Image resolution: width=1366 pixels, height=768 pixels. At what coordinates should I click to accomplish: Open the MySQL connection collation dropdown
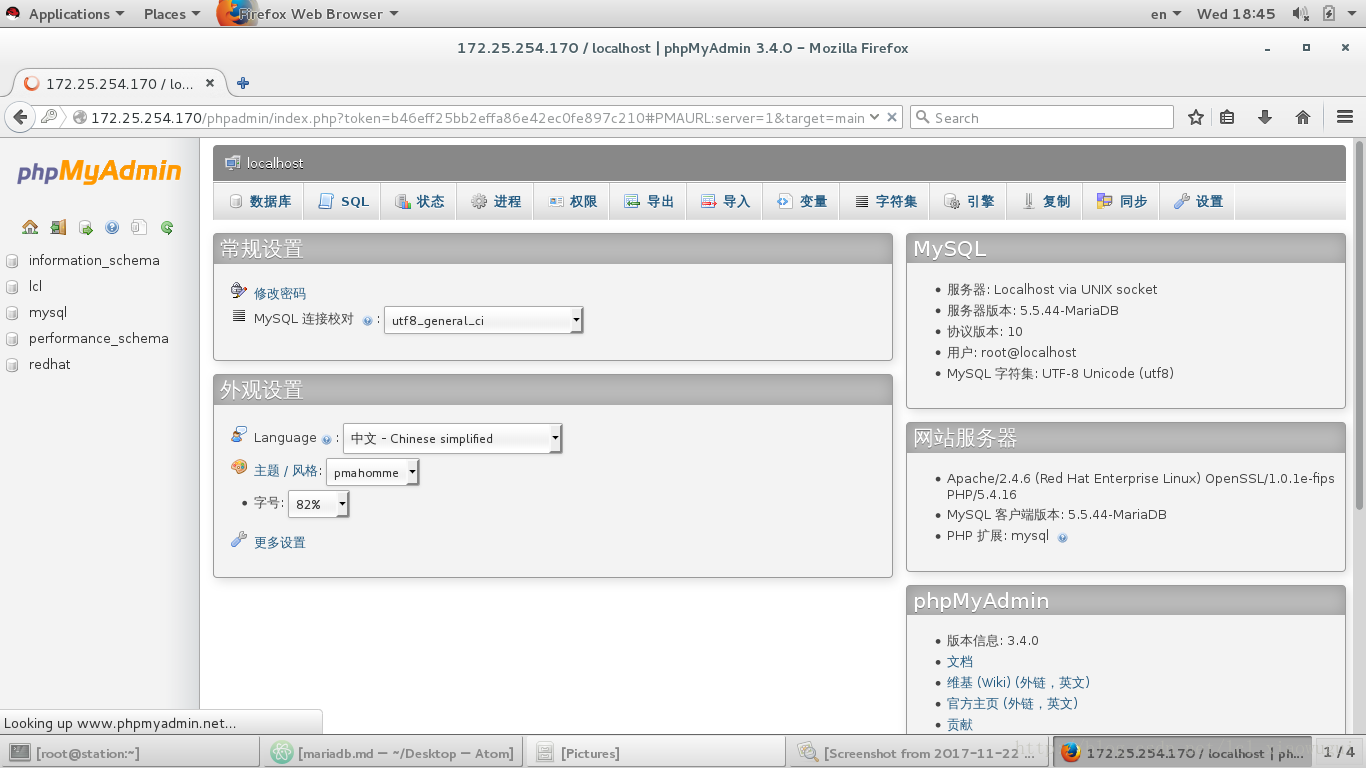(483, 321)
